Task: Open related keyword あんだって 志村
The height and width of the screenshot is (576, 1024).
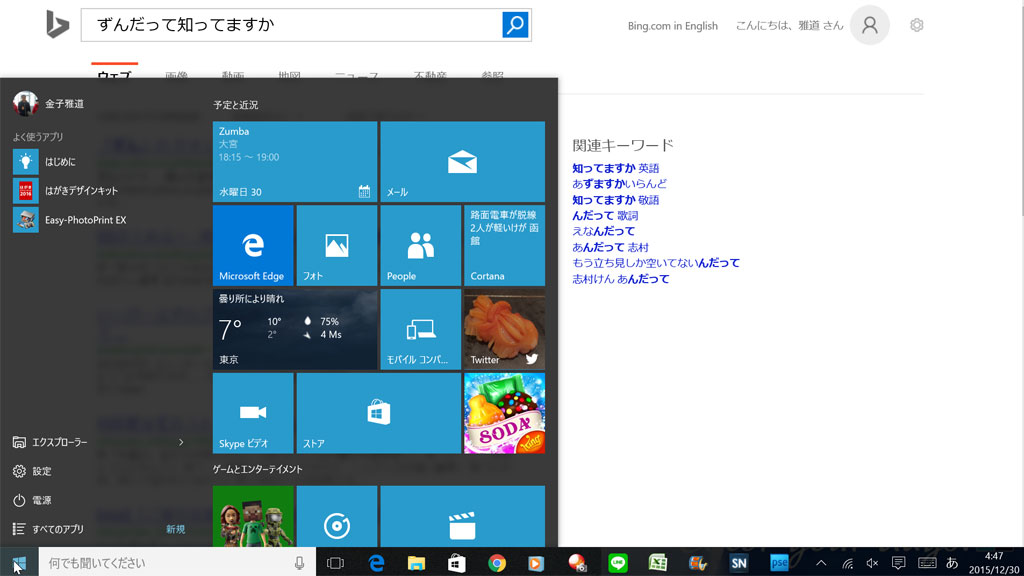Action: (610, 247)
